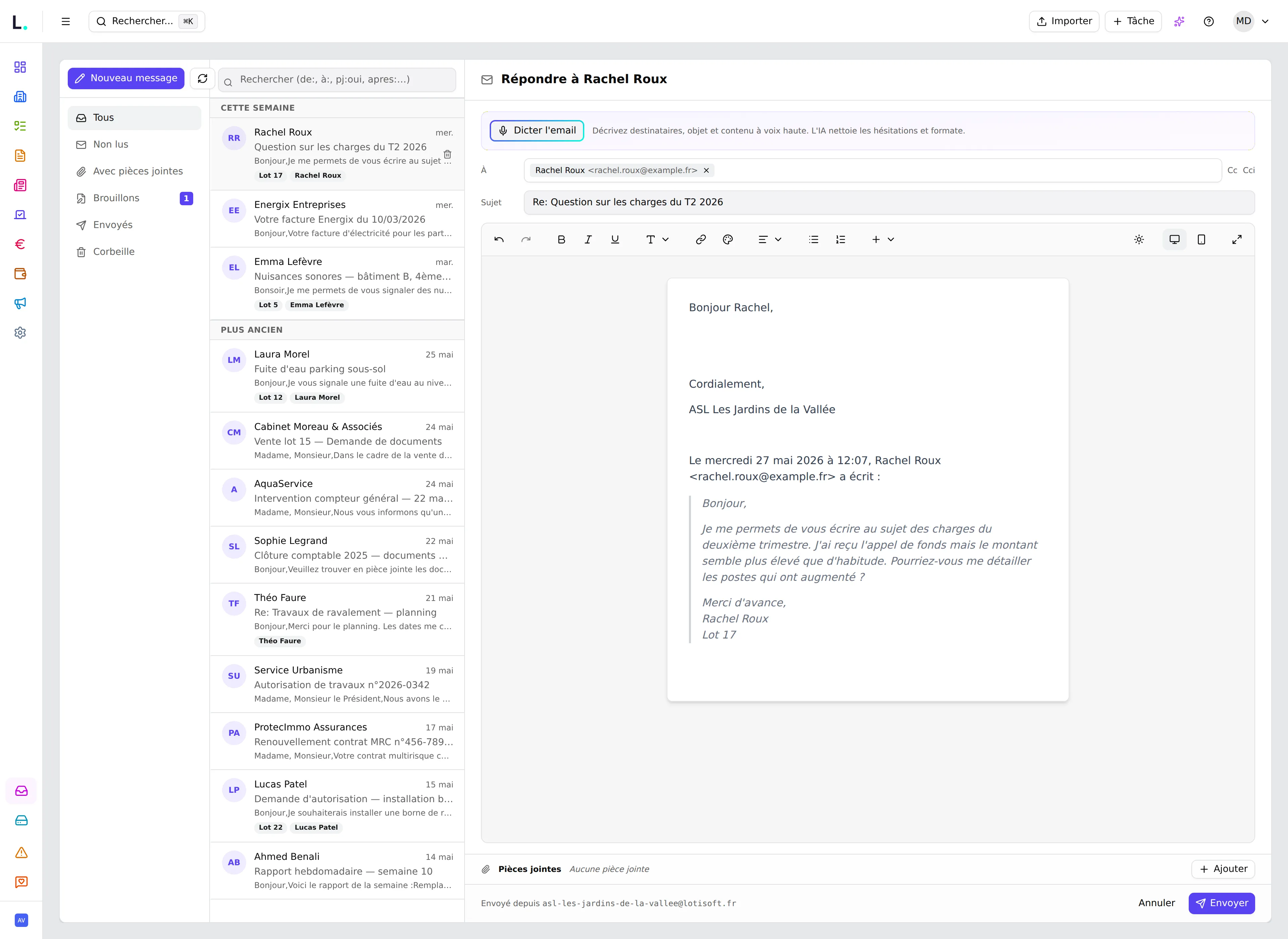Open the warning triangle alerts icon
Image resolution: width=1288 pixels, height=939 pixels.
21,852
